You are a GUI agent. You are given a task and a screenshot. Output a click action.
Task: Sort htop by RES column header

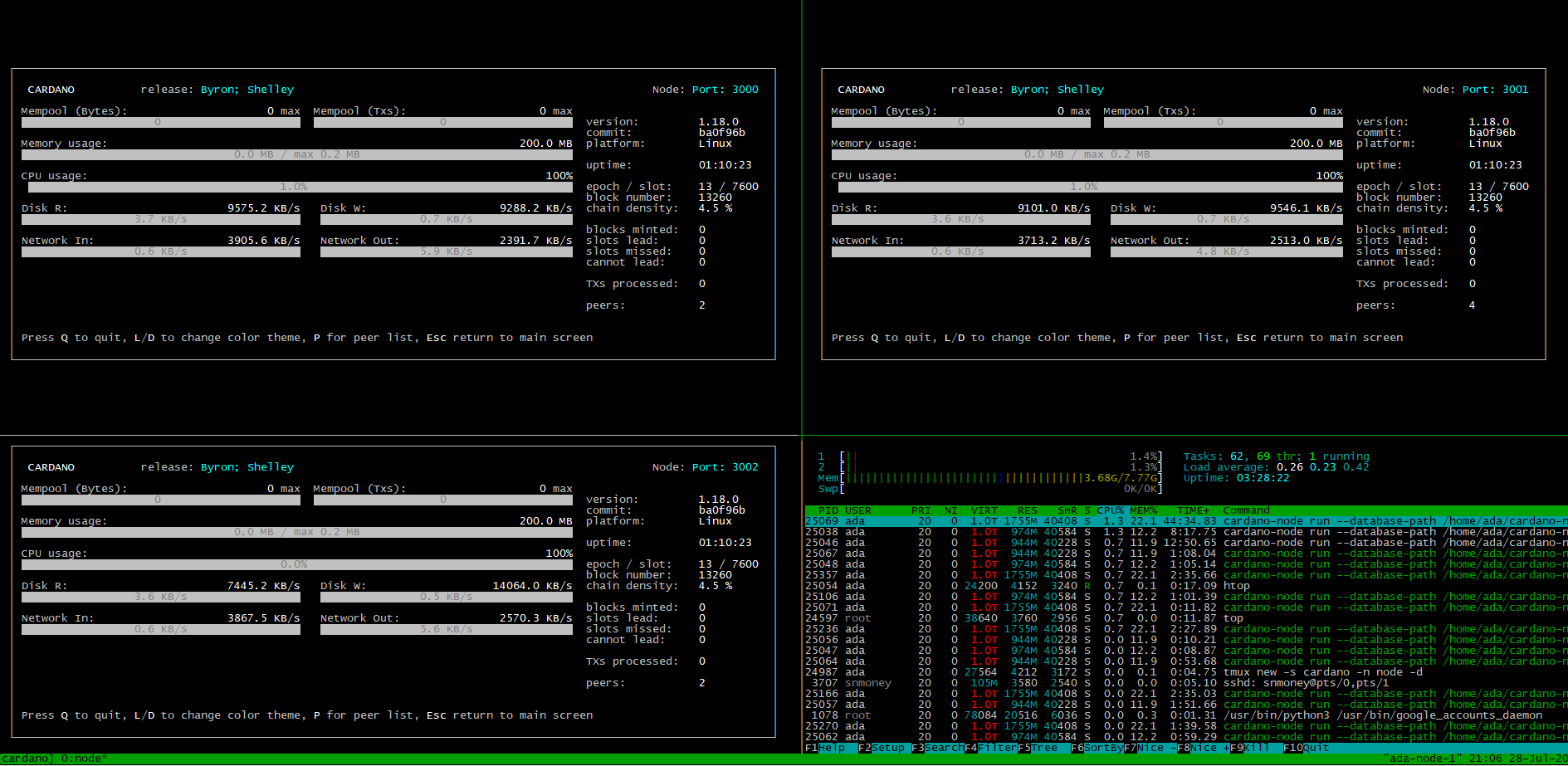pyautogui.click(x=1028, y=510)
